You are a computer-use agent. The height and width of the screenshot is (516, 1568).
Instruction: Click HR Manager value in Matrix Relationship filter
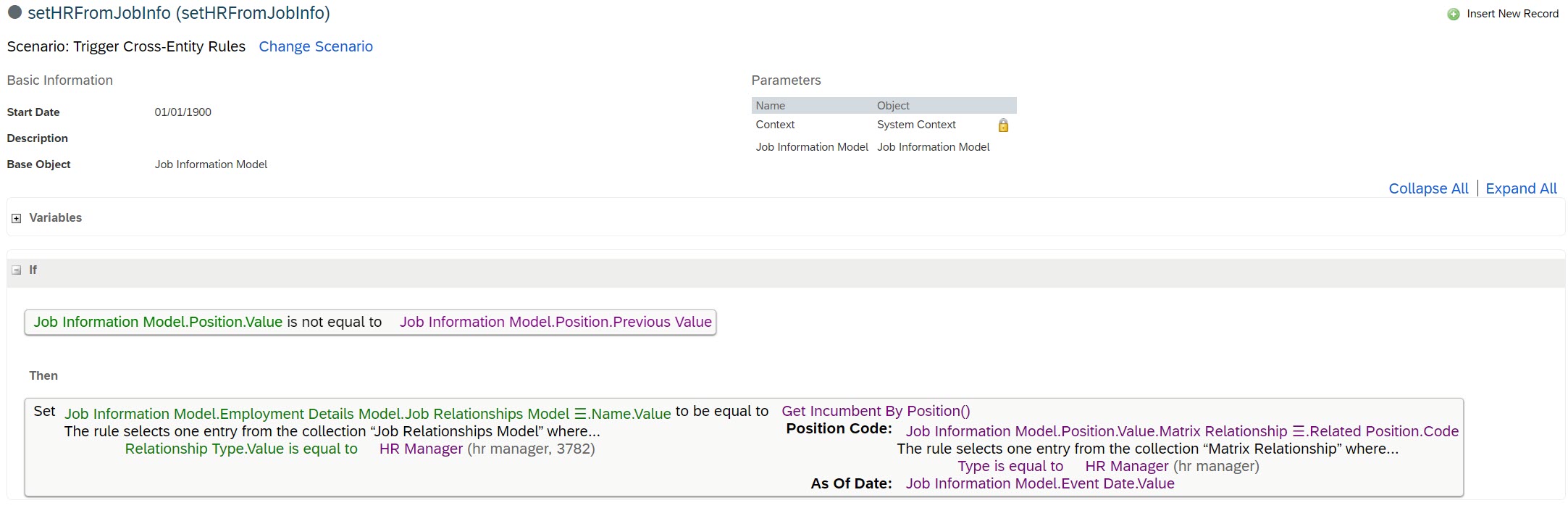pos(1126,466)
